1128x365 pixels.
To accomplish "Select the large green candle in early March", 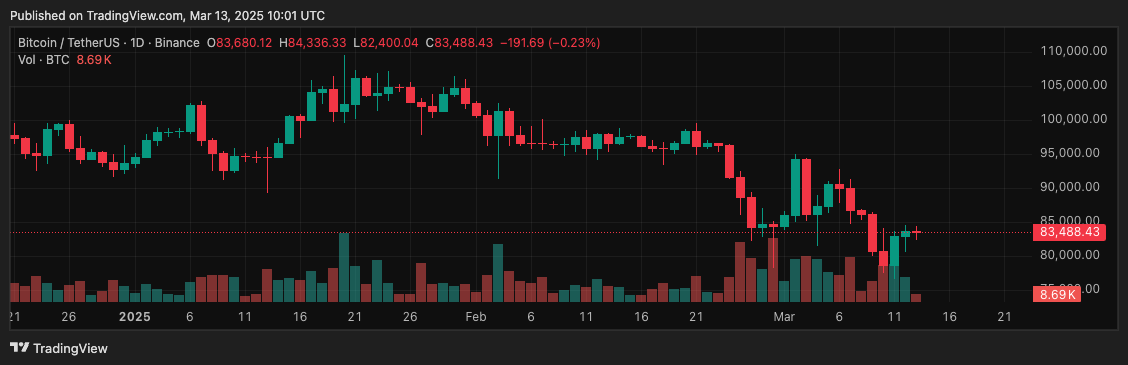I will click(795, 186).
